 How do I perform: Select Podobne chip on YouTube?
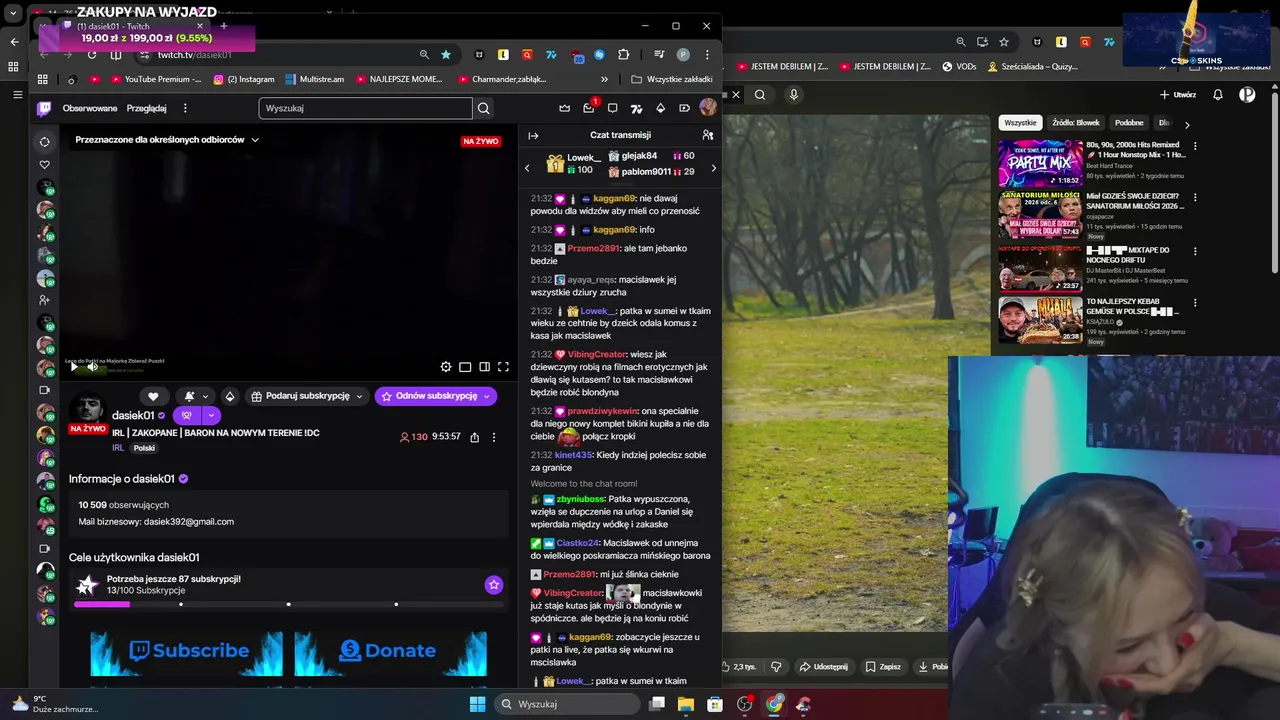1129,123
